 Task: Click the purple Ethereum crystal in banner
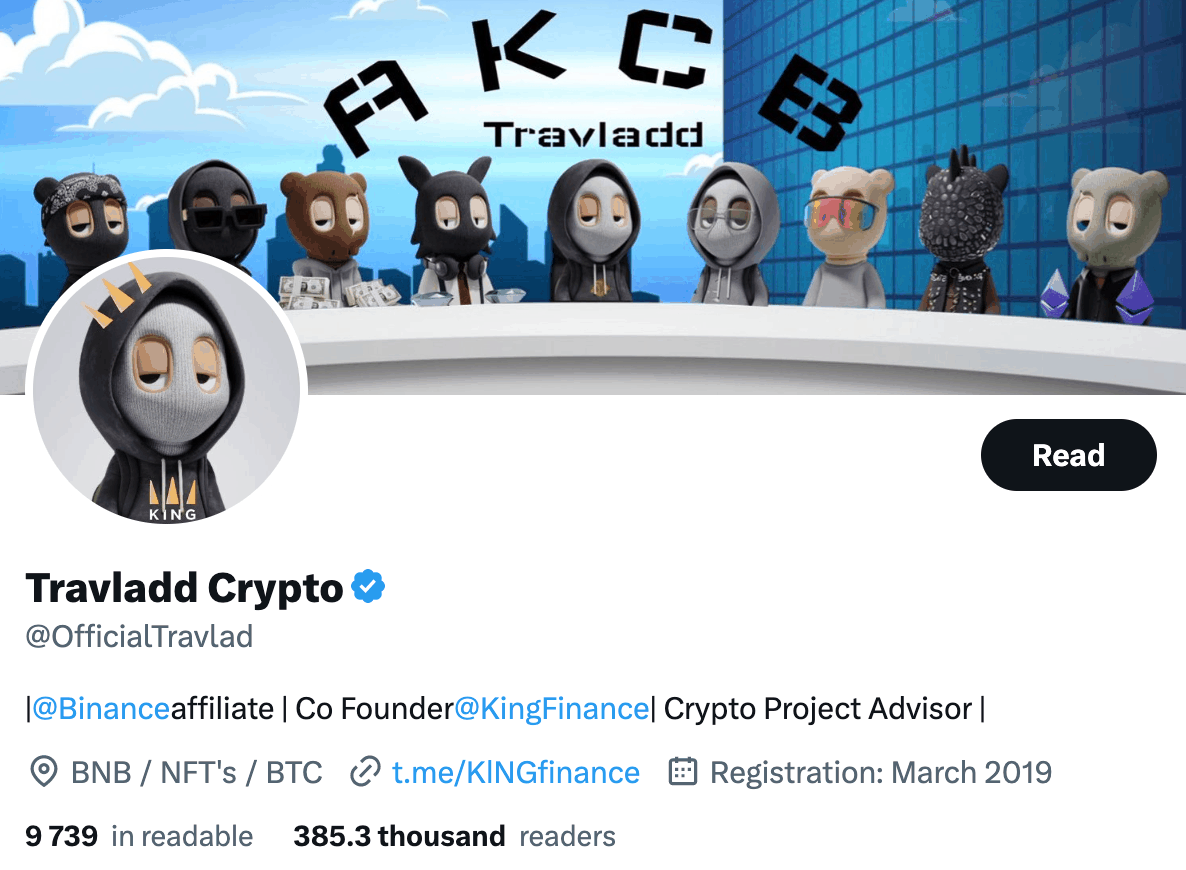point(1135,297)
